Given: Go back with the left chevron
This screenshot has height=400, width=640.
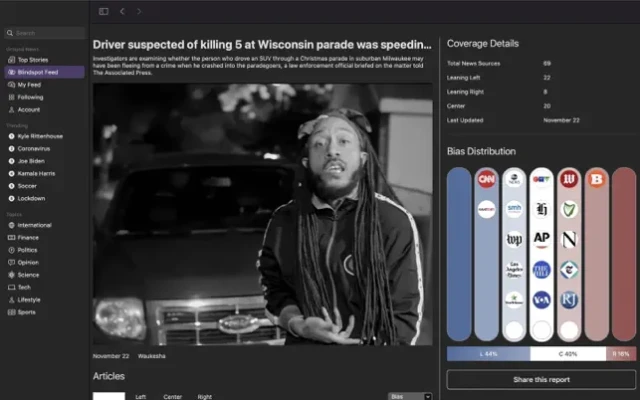Looking at the screenshot, I should (x=122, y=11).
